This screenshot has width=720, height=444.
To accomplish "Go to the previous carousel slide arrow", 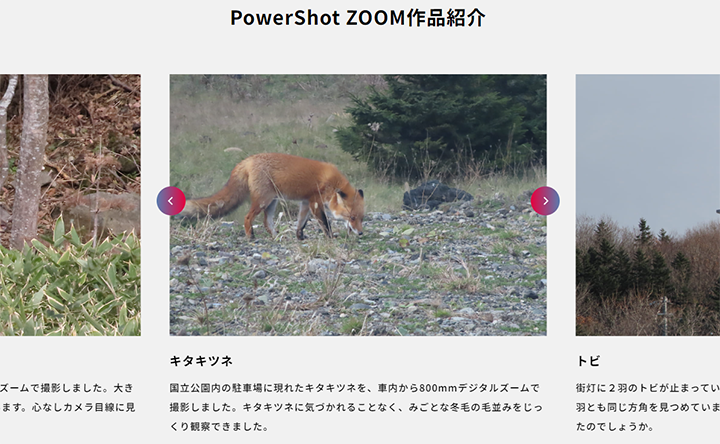I will point(171,201).
